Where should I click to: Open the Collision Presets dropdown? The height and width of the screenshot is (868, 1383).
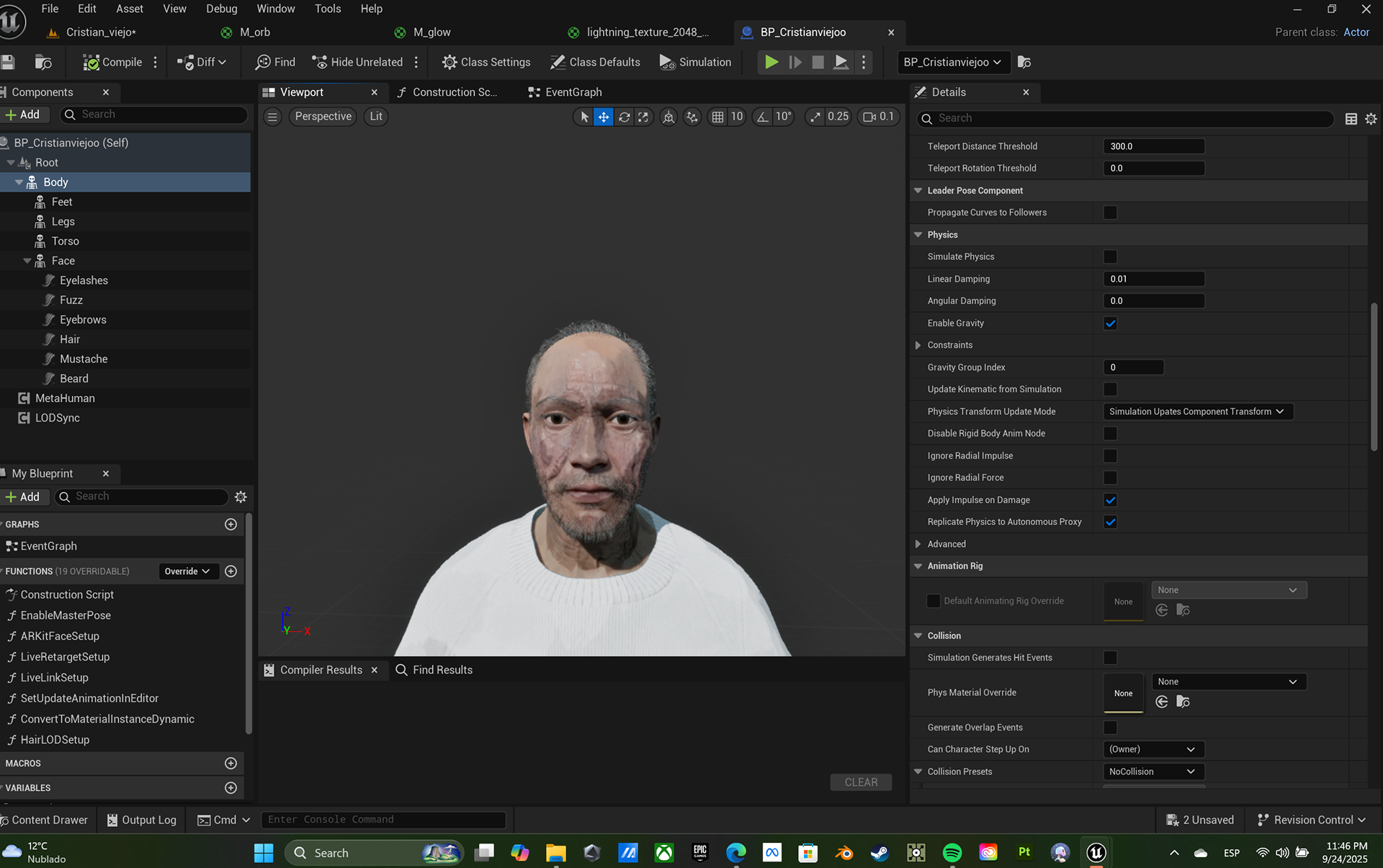tap(1152, 771)
